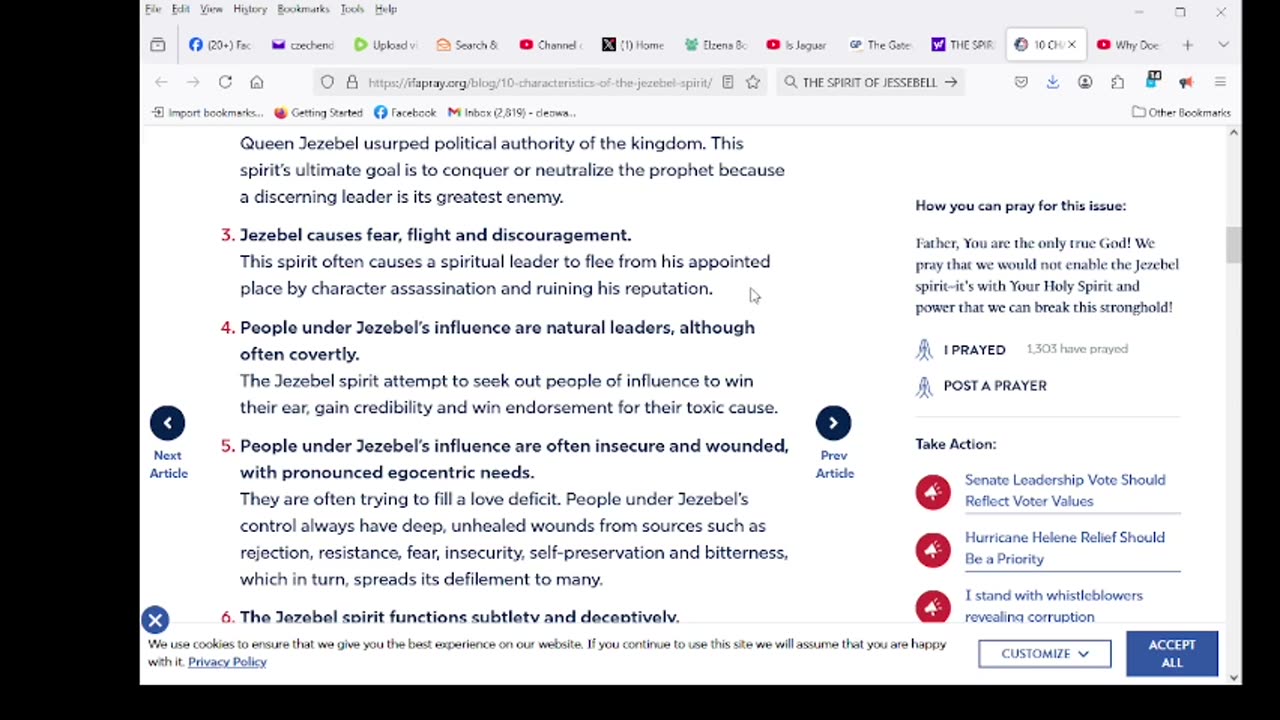Dismiss the cookie notice with the X icon
Screen dimensions: 1280x720
click(x=155, y=620)
